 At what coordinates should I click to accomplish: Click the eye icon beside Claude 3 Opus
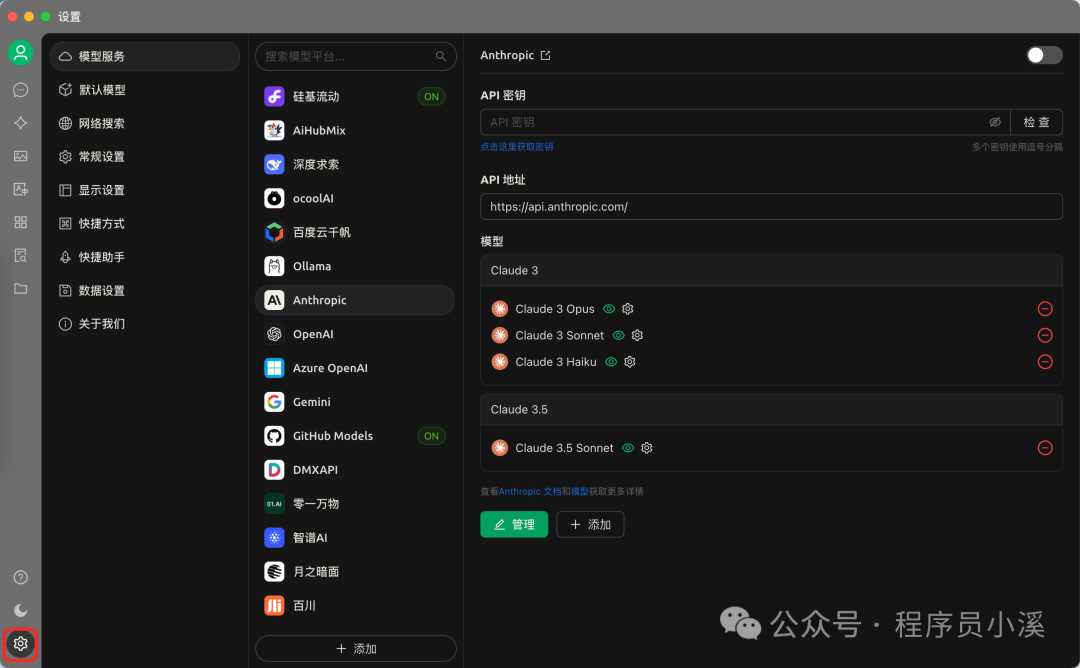pyautogui.click(x=609, y=309)
